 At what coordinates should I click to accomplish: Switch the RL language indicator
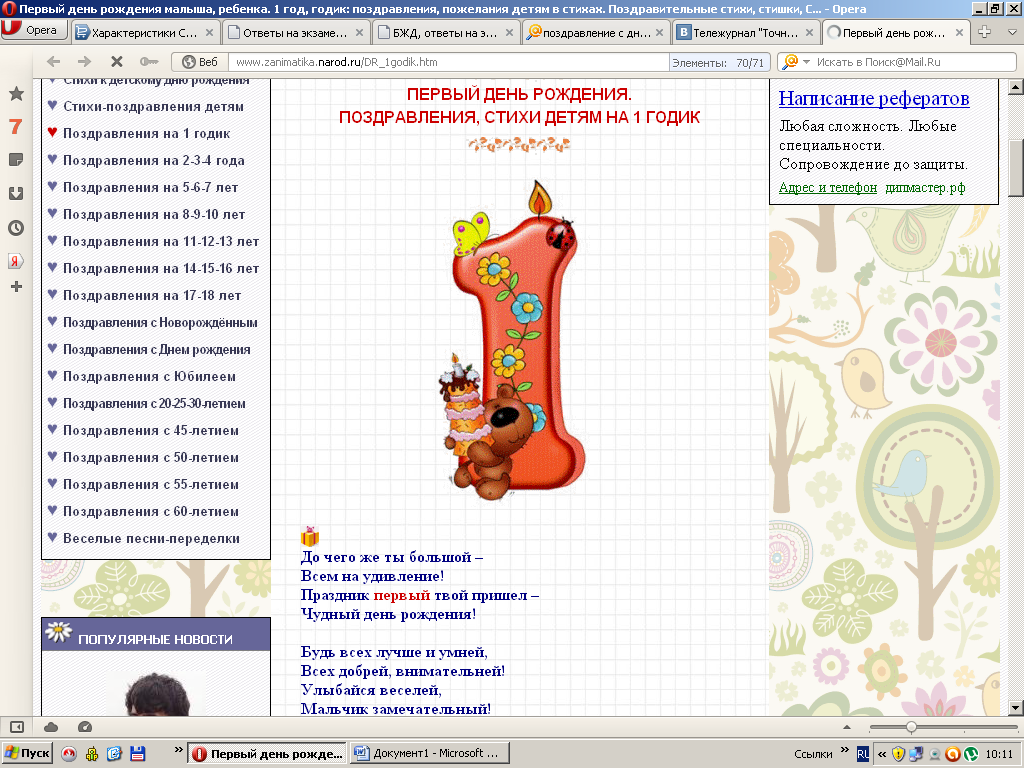(863, 754)
